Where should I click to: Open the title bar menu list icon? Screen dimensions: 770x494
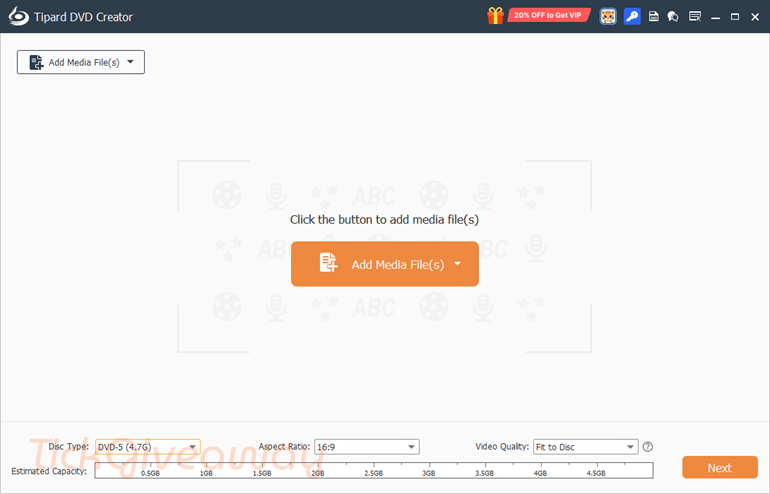695,17
